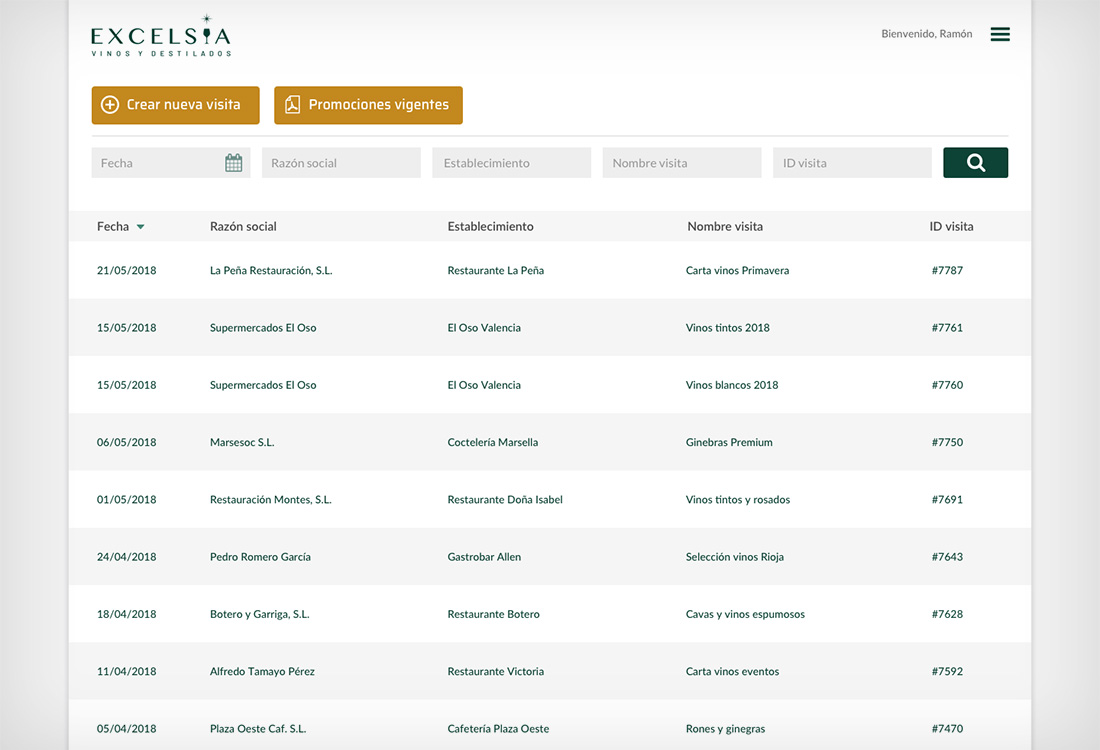Sort by the Razón social column header

click(243, 227)
